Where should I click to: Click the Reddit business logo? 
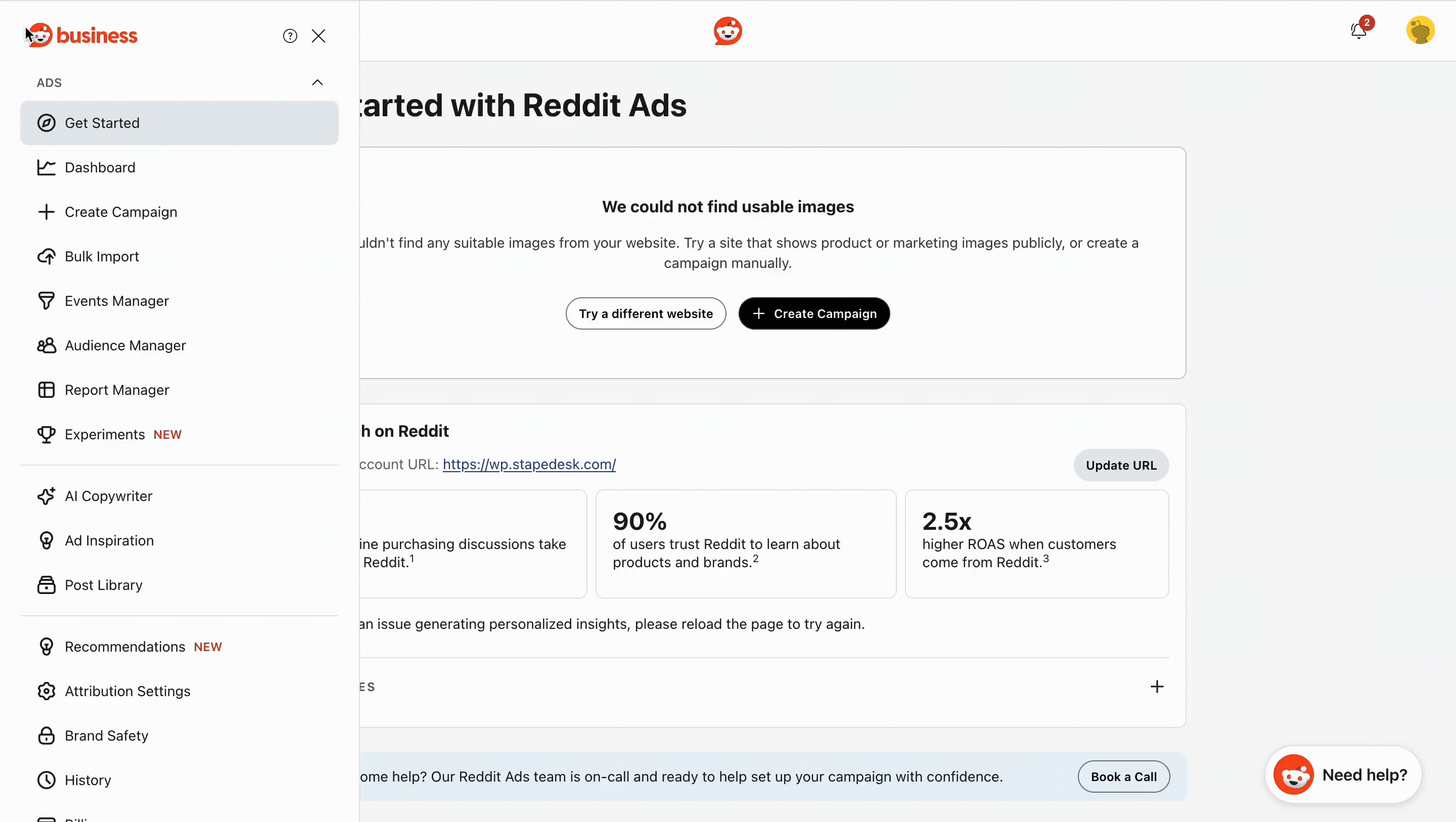[x=81, y=35]
